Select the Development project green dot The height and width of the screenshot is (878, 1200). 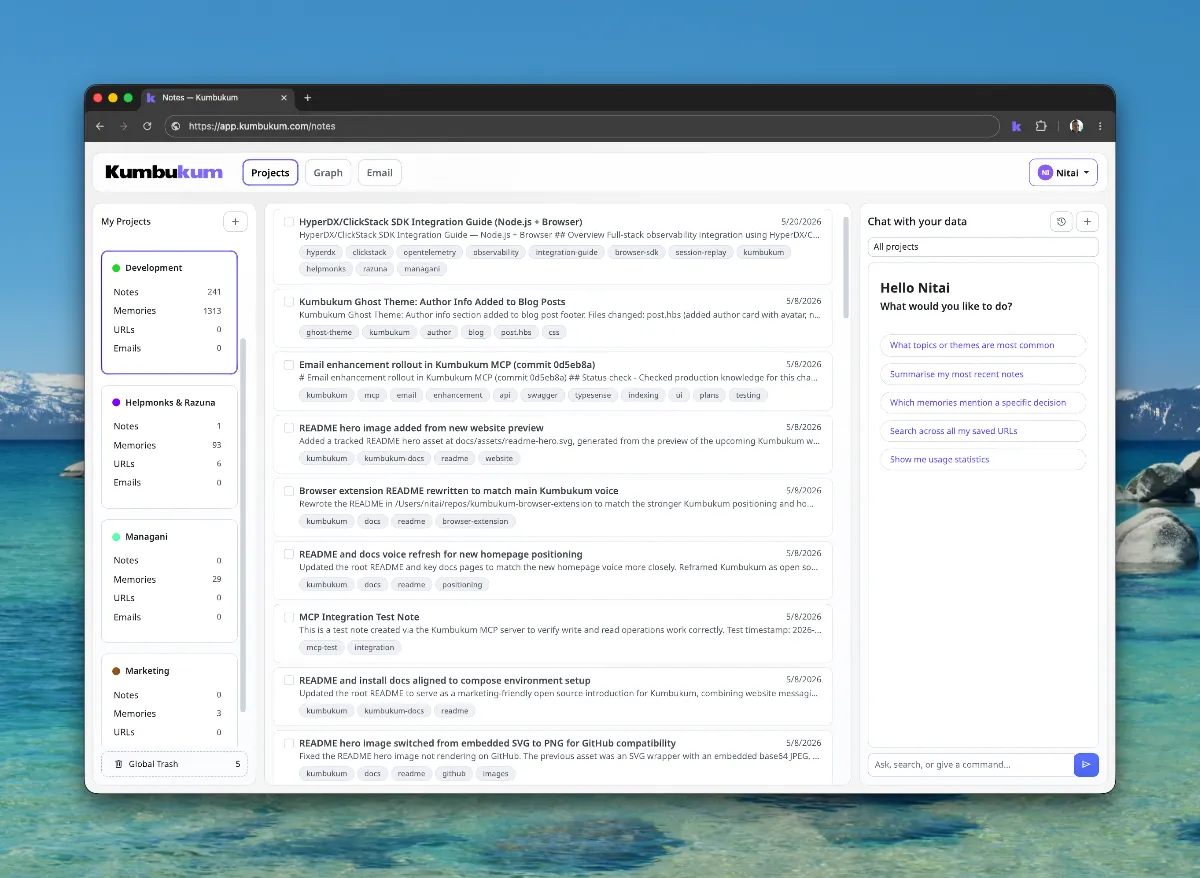click(x=116, y=268)
